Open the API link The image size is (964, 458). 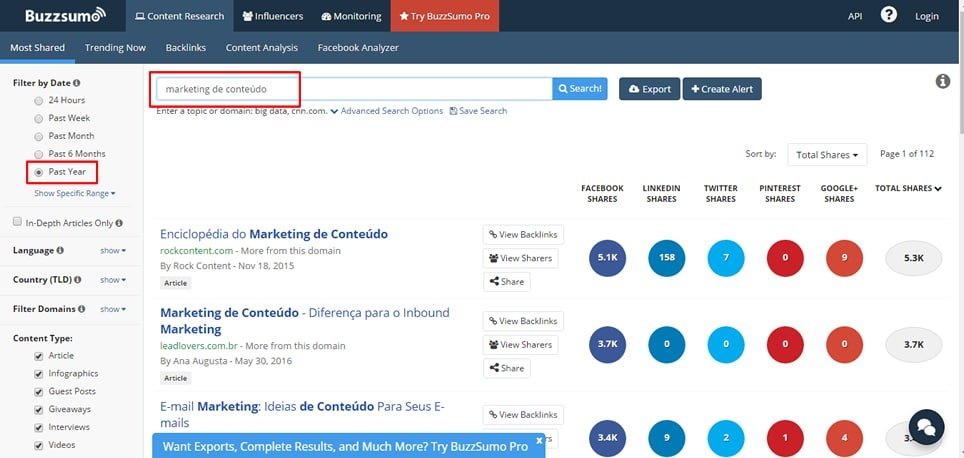(x=855, y=16)
